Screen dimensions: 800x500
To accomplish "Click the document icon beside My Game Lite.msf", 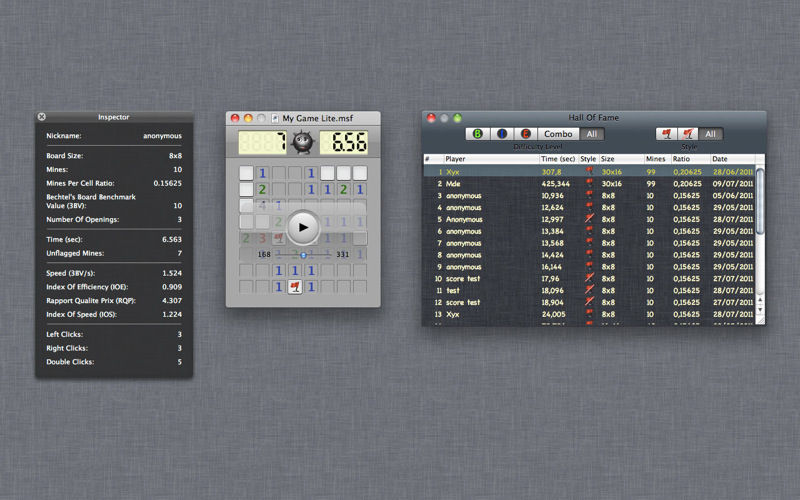I will pos(274,118).
